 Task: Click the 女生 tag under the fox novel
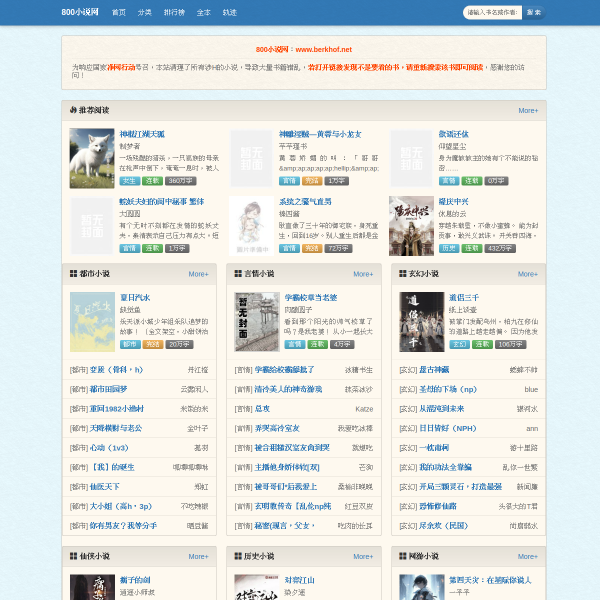click(x=129, y=181)
